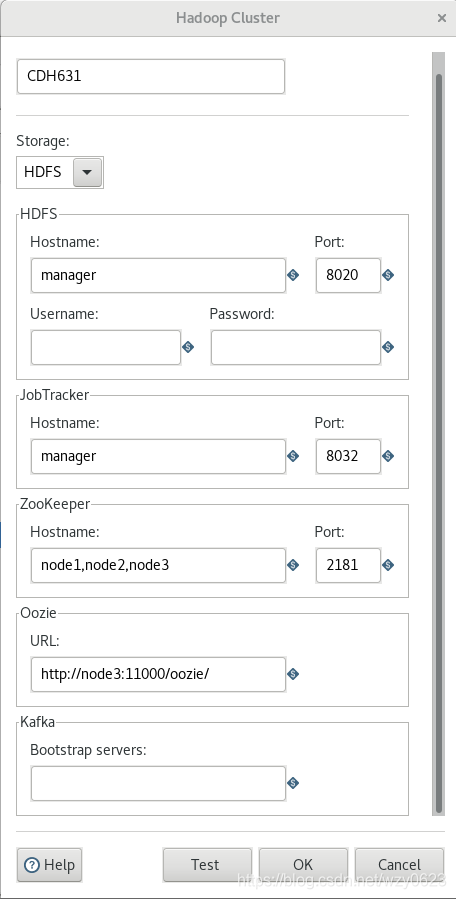
Task: Click variable icon beside Kafka Bootstrap servers
Action: pos(293,783)
